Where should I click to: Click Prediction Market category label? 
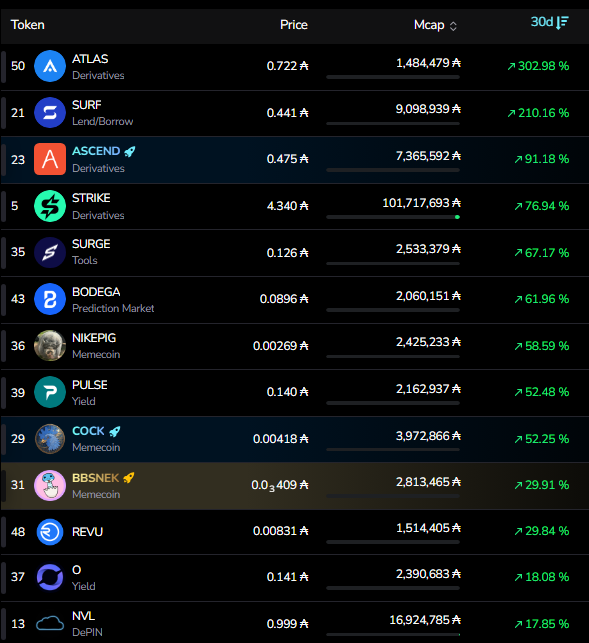click(x=113, y=308)
